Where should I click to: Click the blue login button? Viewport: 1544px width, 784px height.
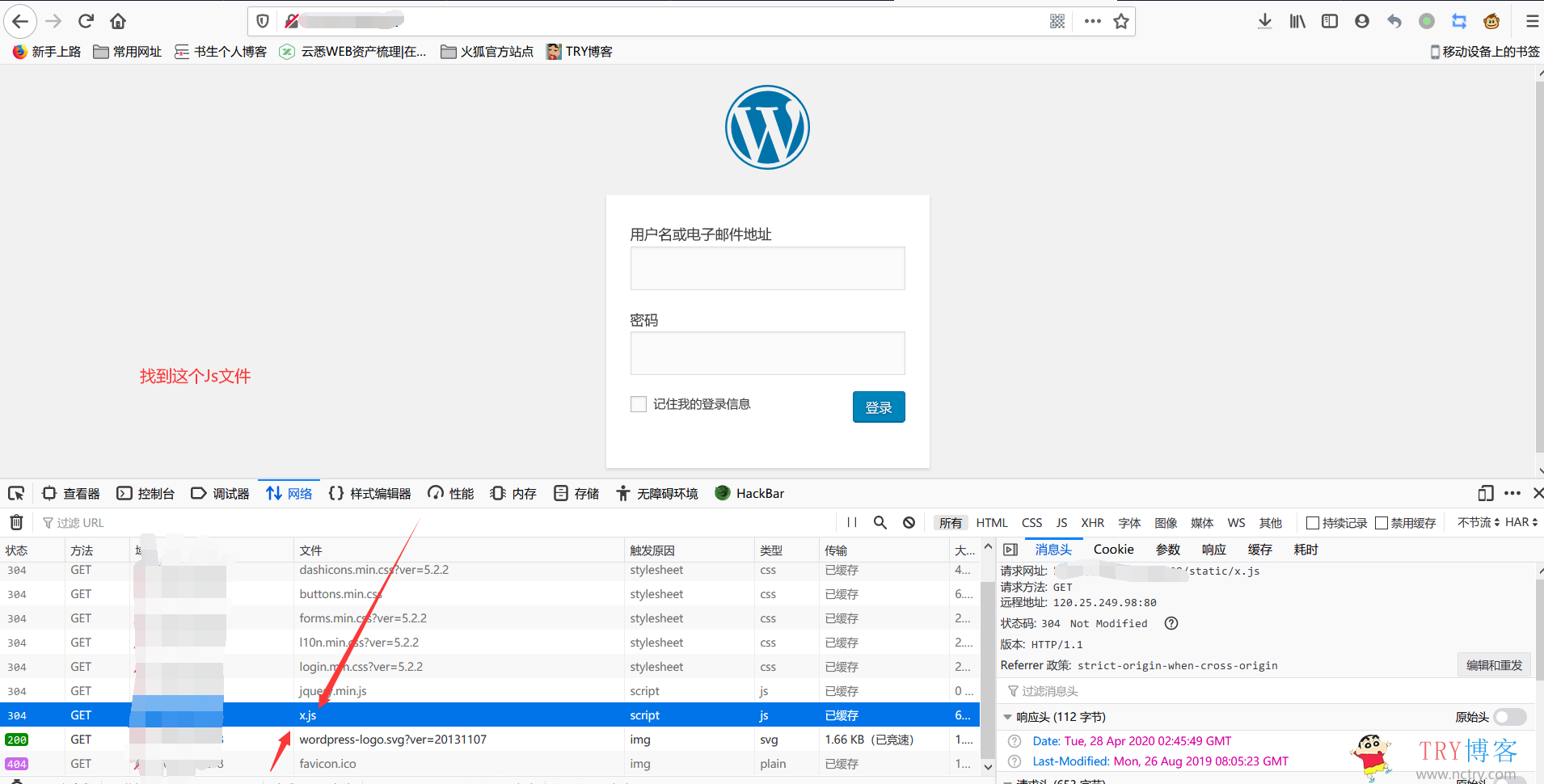click(879, 407)
